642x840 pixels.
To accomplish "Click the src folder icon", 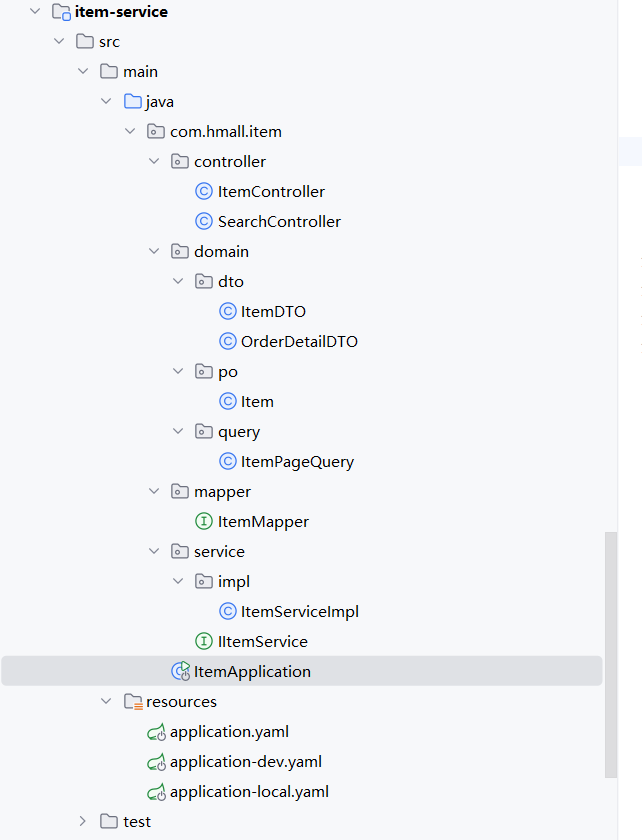I will (85, 41).
